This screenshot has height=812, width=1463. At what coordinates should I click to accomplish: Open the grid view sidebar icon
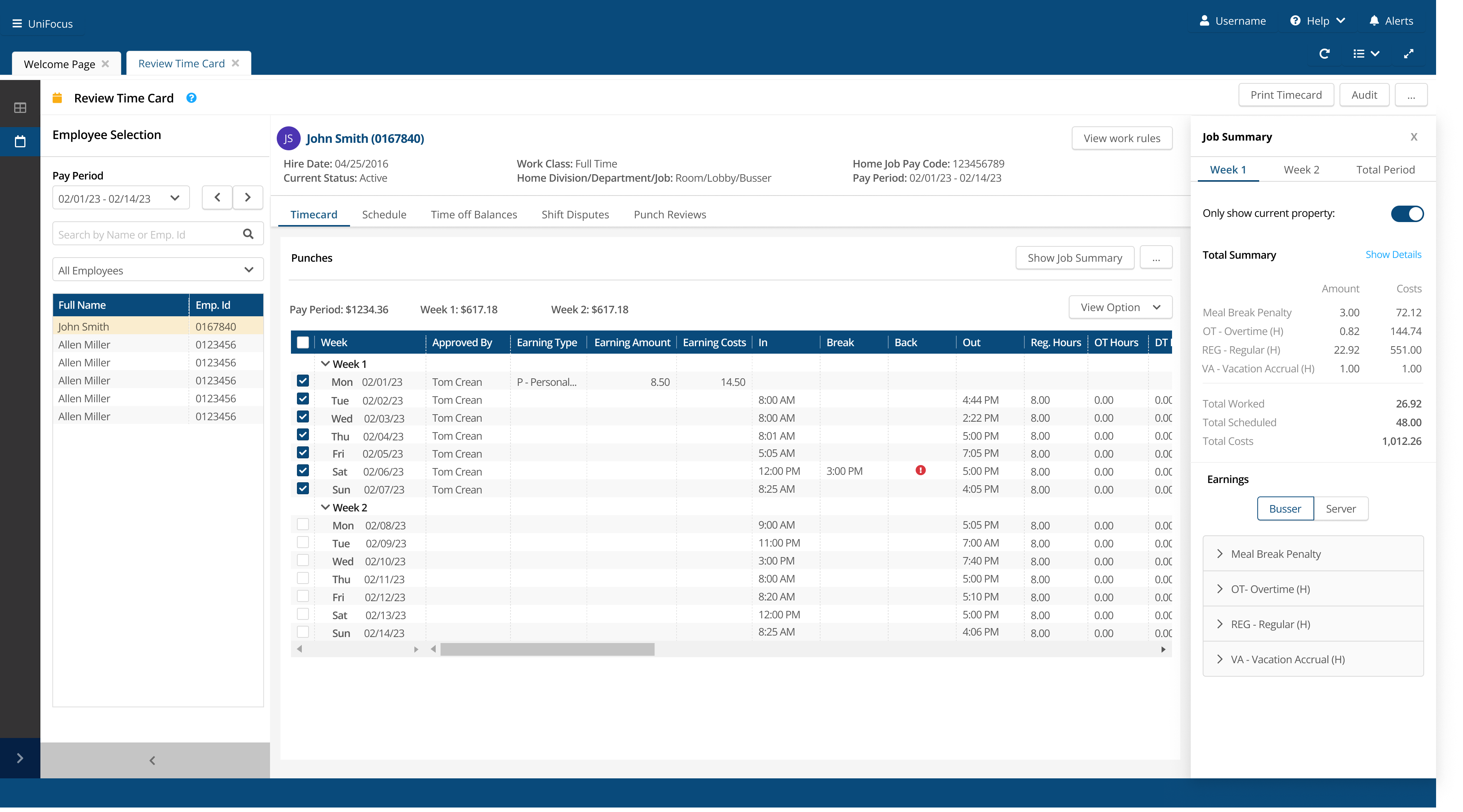tap(20, 107)
